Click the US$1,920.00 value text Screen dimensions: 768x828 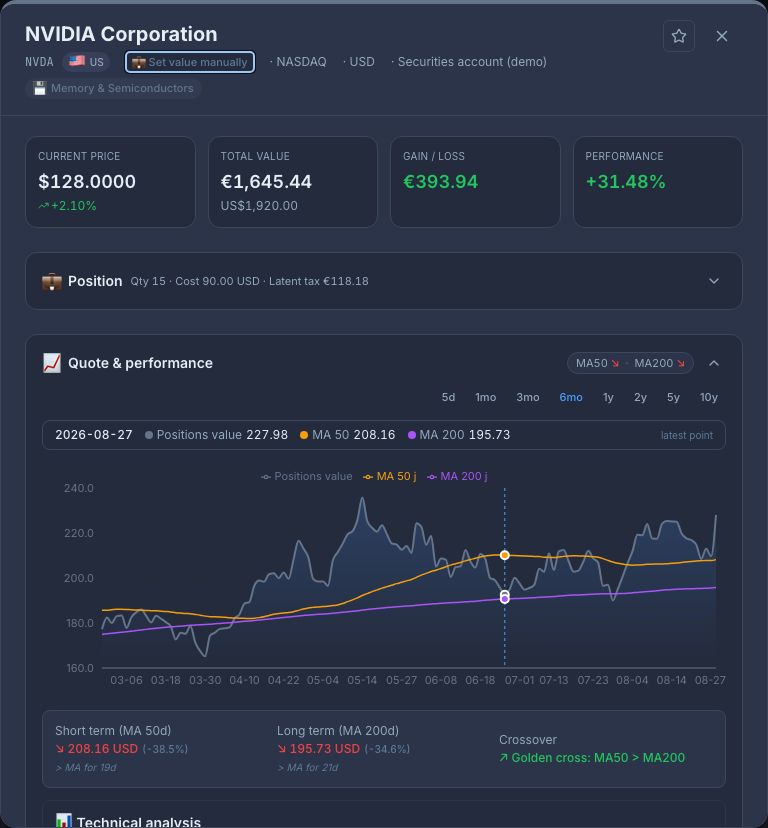[x=259, y=206]
